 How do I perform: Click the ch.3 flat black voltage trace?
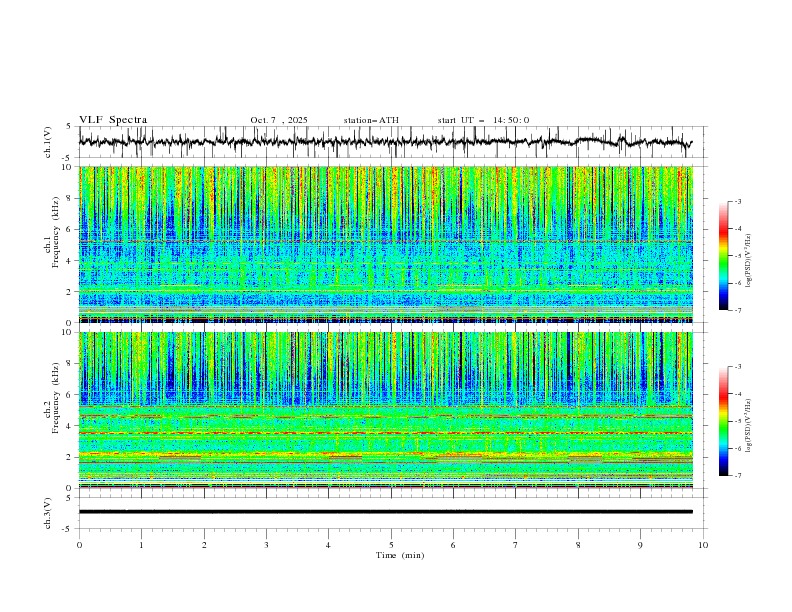pyautogui.click(x=385, y=512)
